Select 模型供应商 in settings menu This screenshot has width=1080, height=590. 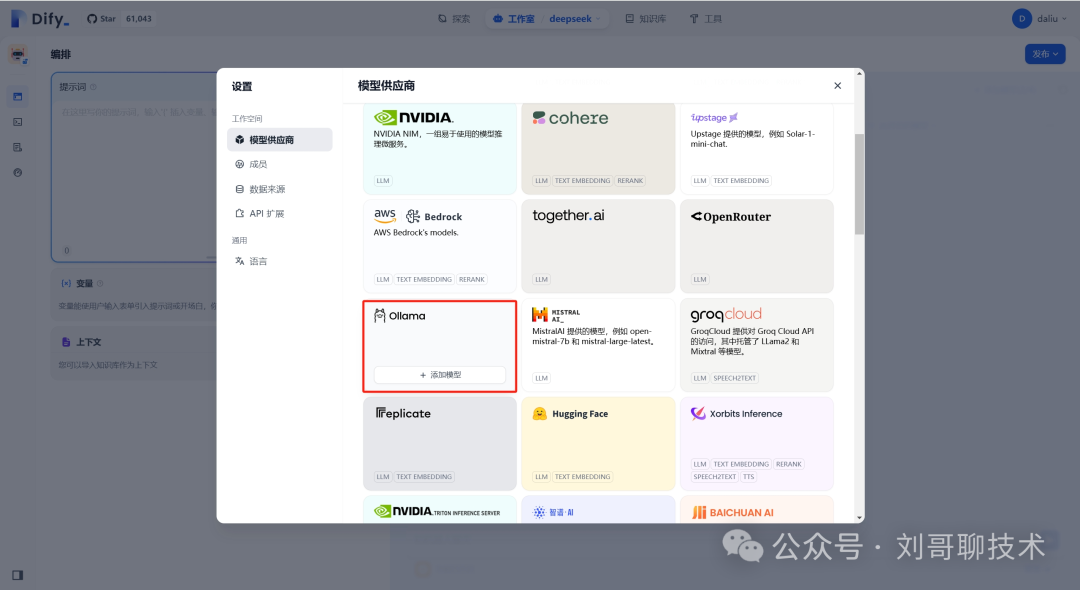coord(280,140)
